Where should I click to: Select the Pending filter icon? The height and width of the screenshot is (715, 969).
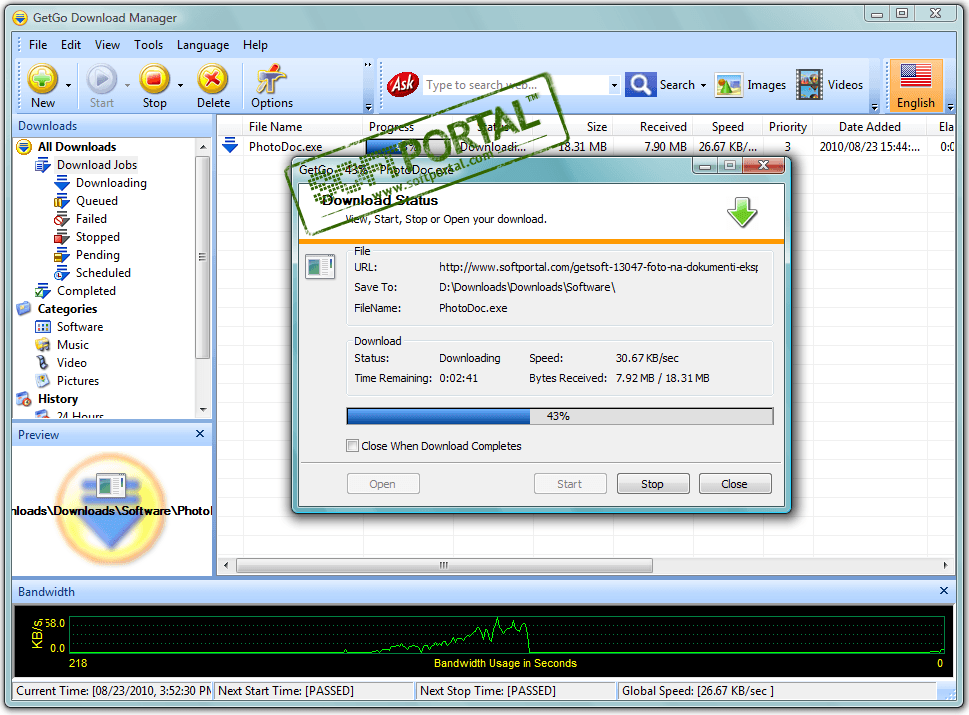pos(62,255)
